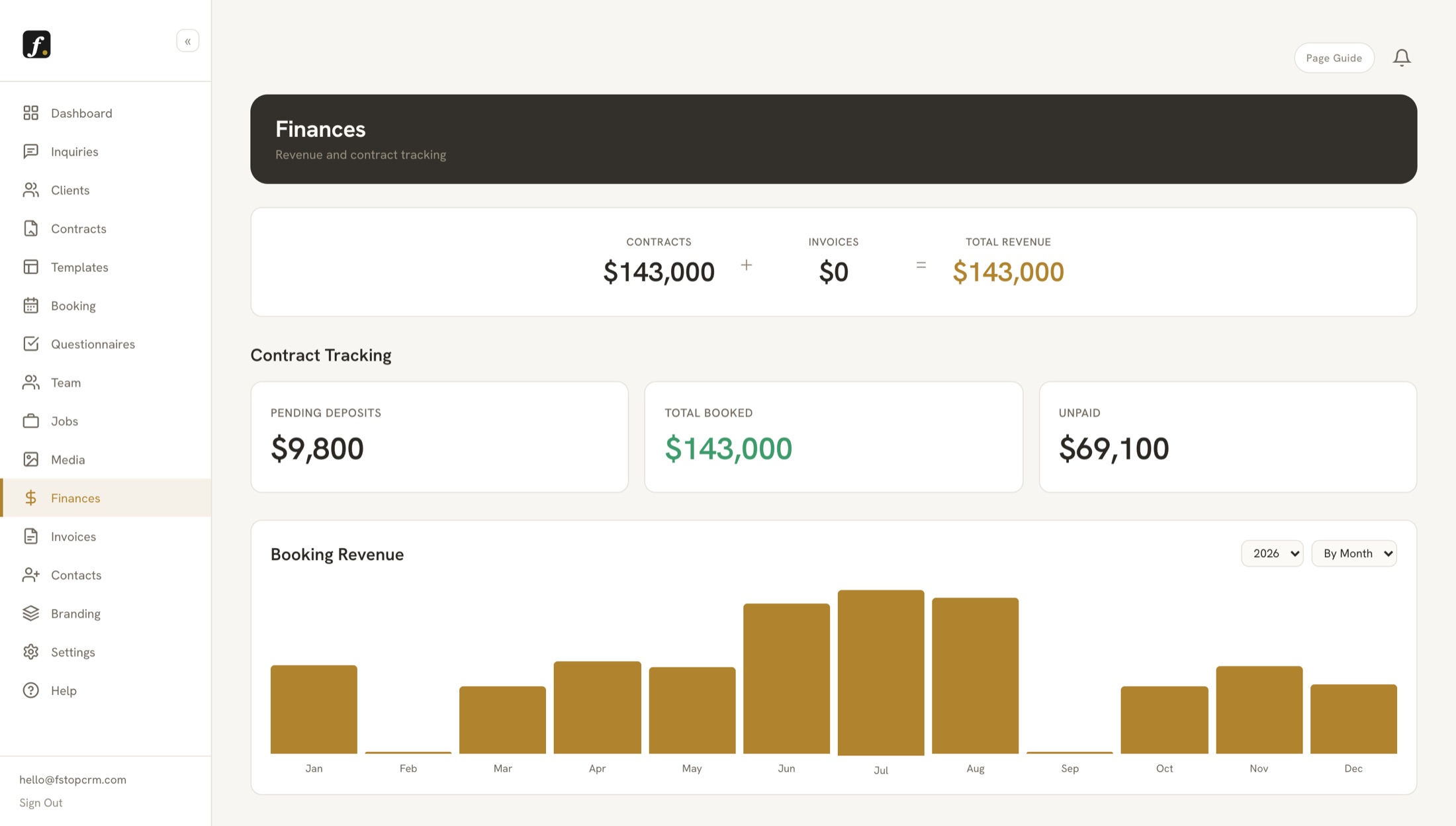Click the Contacts add-user icon
The width and height of the screenshot is (1456, 826).
coord(31,574)
